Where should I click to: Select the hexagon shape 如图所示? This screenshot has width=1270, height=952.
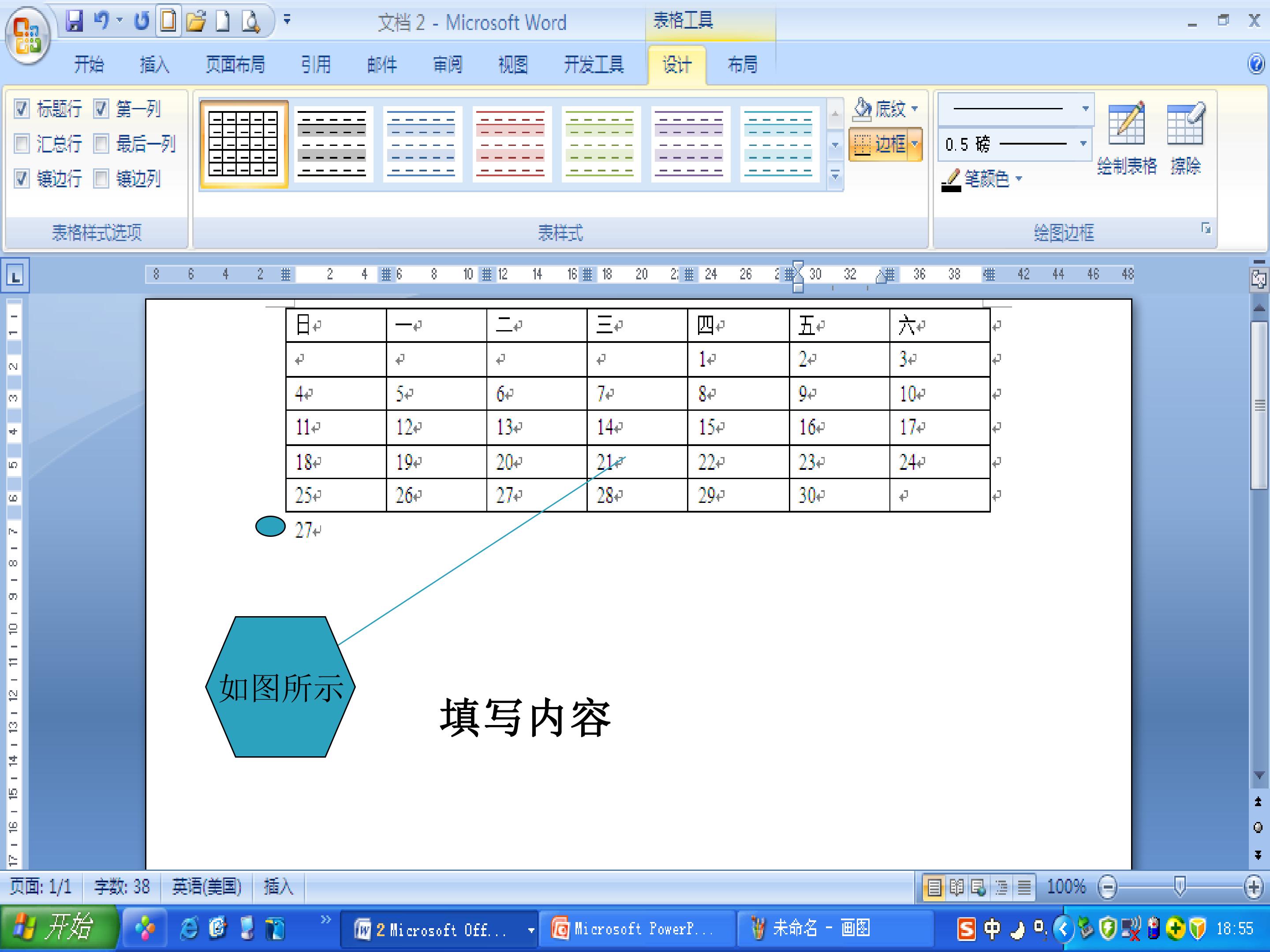280,687
